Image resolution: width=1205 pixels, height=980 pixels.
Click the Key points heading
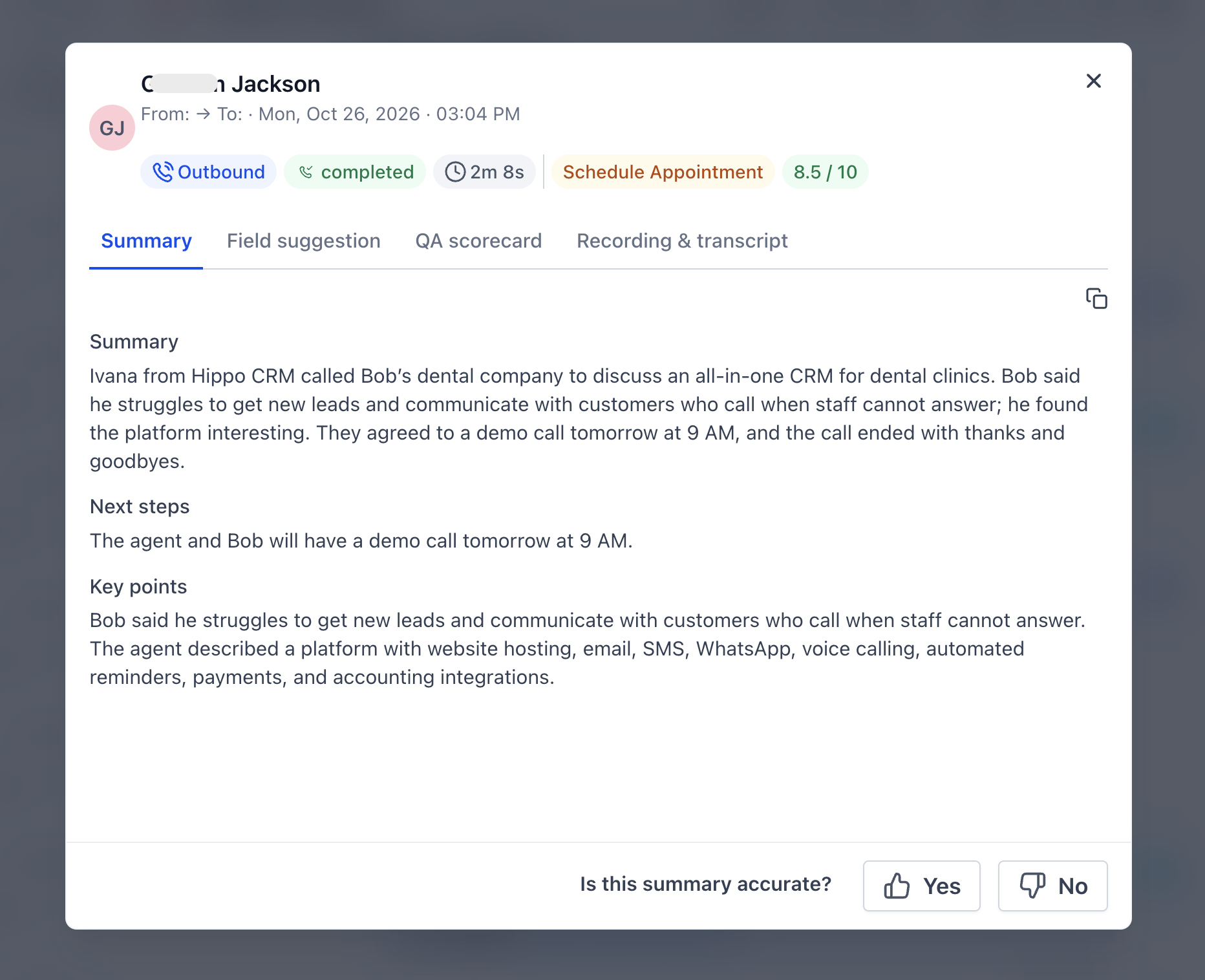[138, 586]
